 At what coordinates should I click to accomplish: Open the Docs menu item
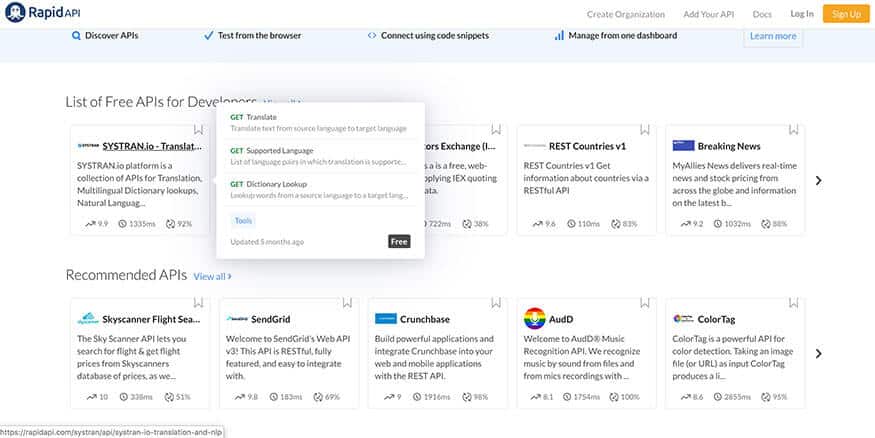(761, 14)
